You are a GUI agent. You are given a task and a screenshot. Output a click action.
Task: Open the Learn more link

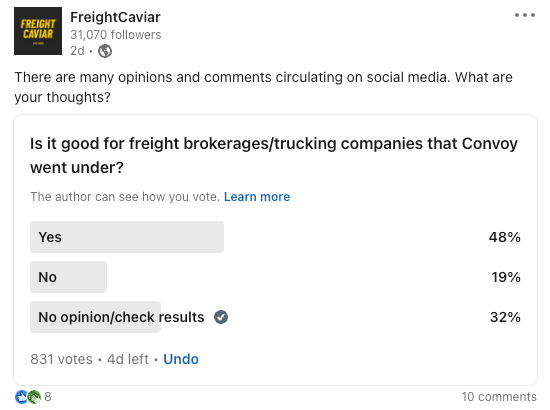tap(257, 197)
